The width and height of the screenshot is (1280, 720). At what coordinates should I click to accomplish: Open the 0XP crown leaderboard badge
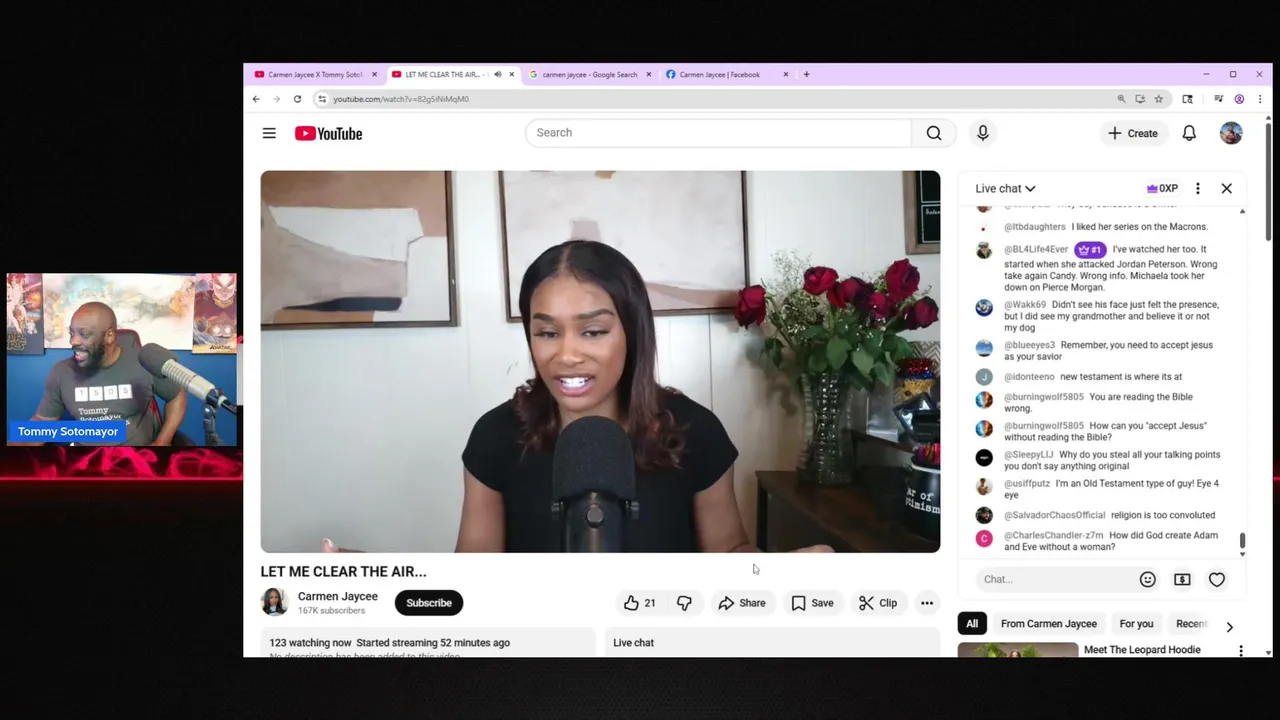pos(1162,188)
